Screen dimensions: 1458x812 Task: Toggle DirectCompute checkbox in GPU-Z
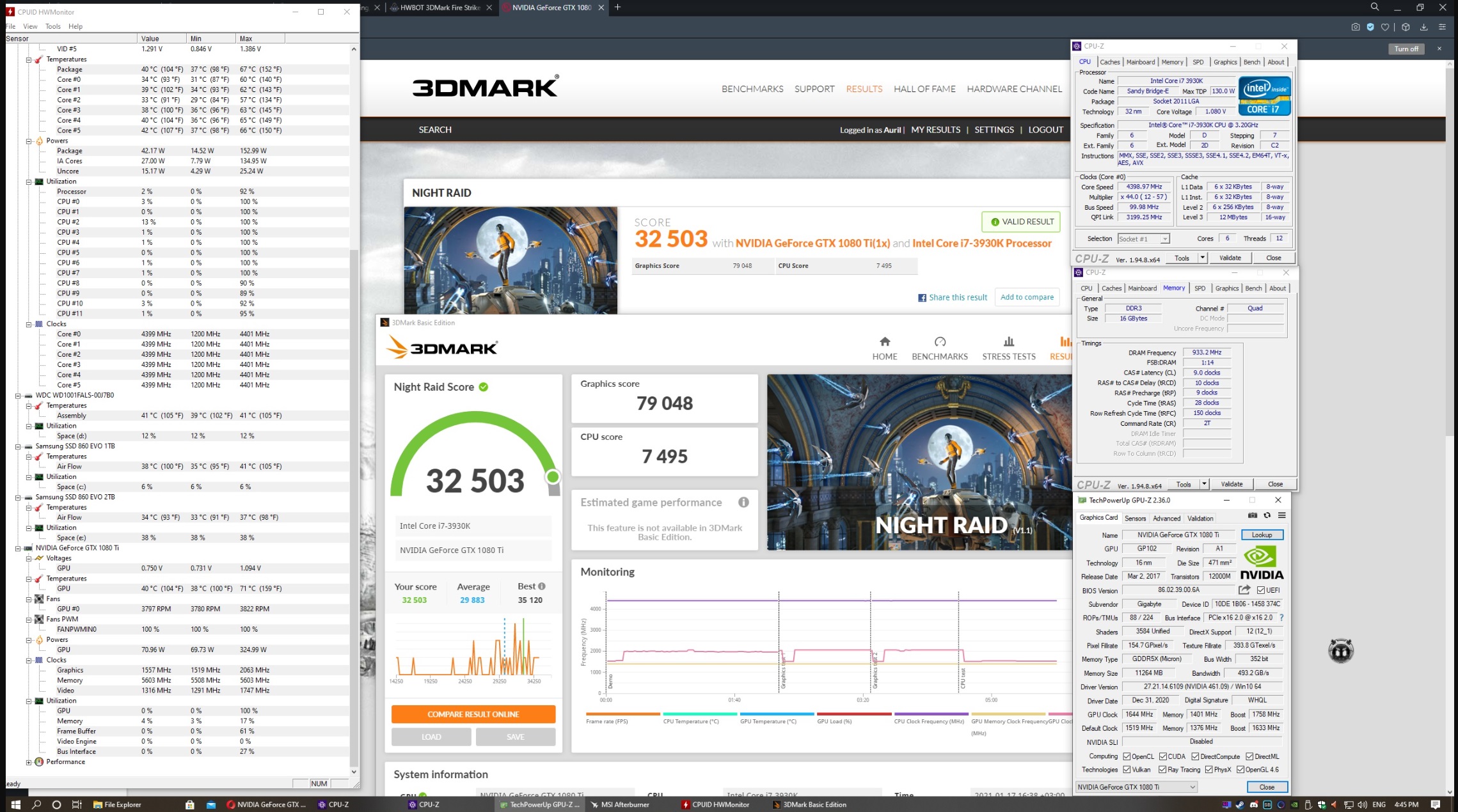1195,756
